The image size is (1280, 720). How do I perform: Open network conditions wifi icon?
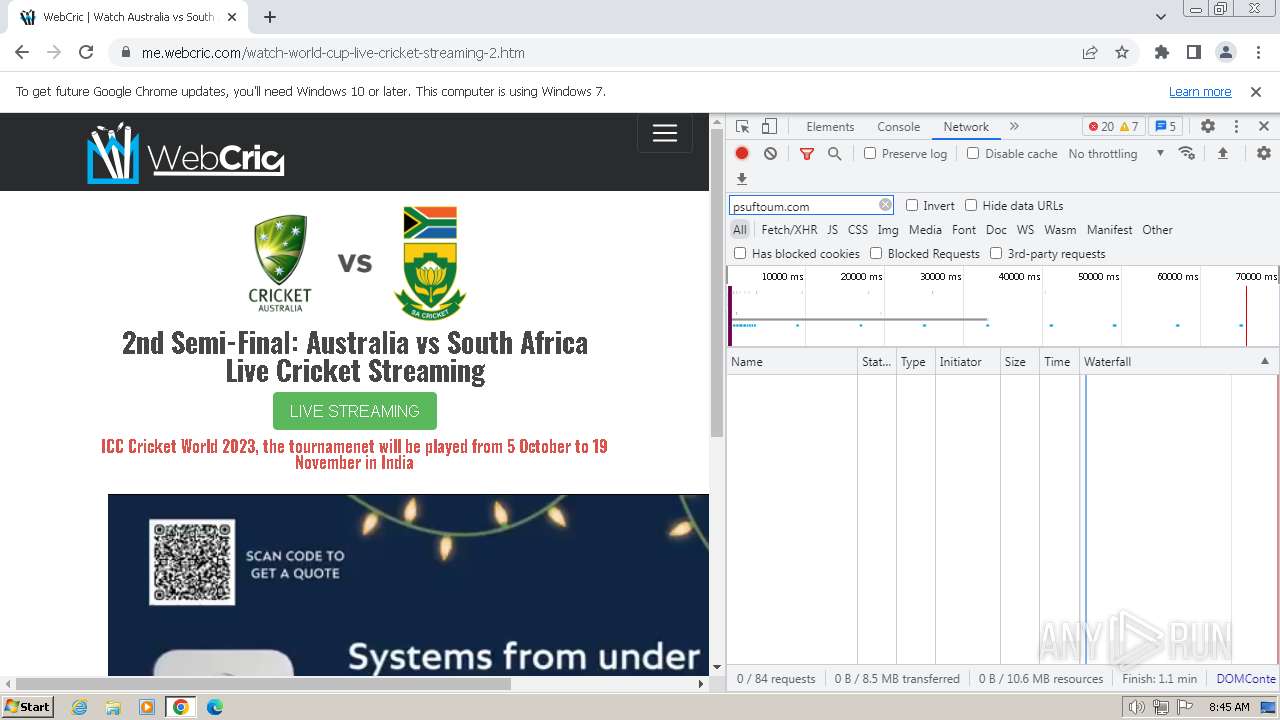point(1187,153)
